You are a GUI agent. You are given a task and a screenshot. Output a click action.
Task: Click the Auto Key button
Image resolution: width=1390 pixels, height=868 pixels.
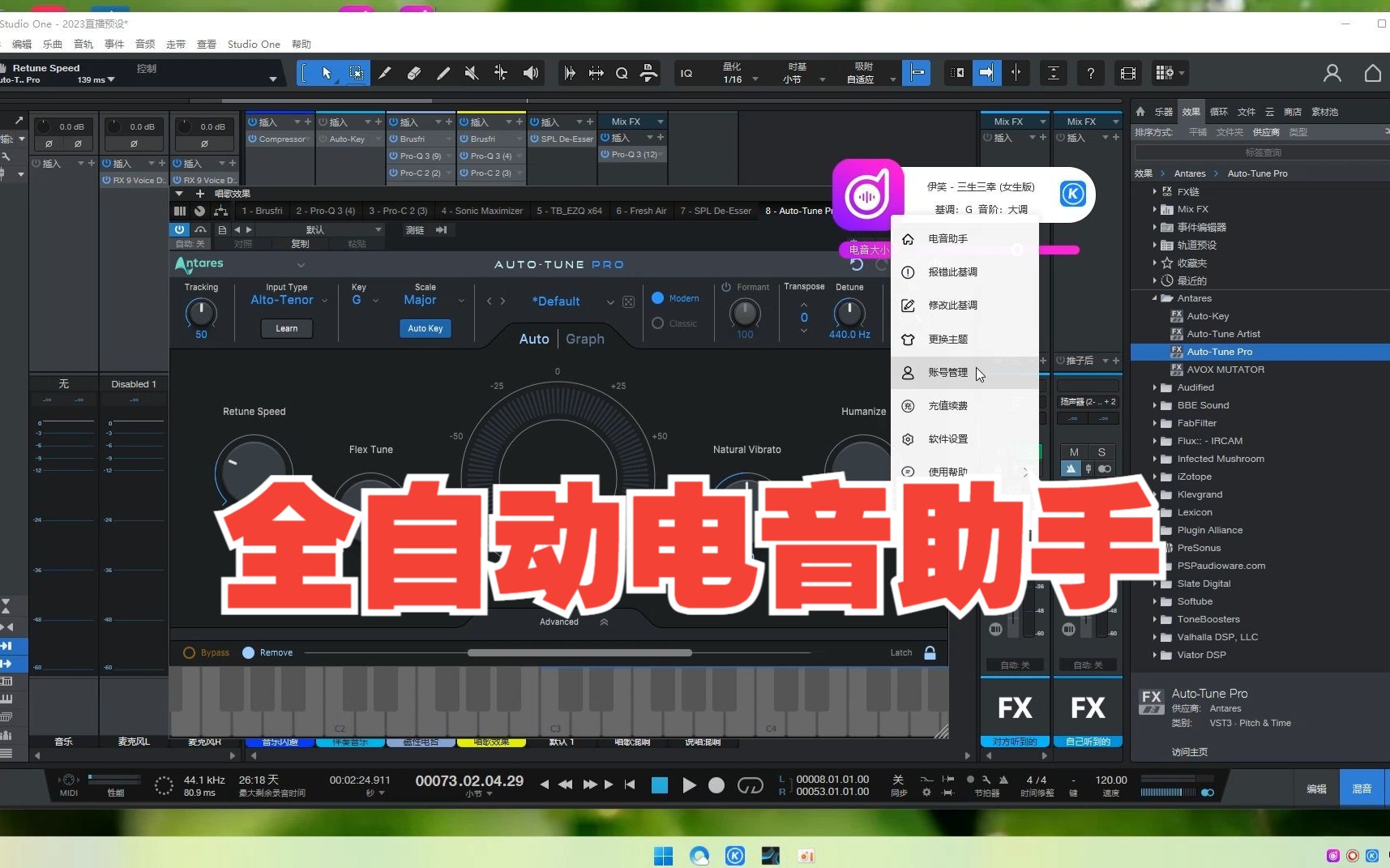(426, 328)
